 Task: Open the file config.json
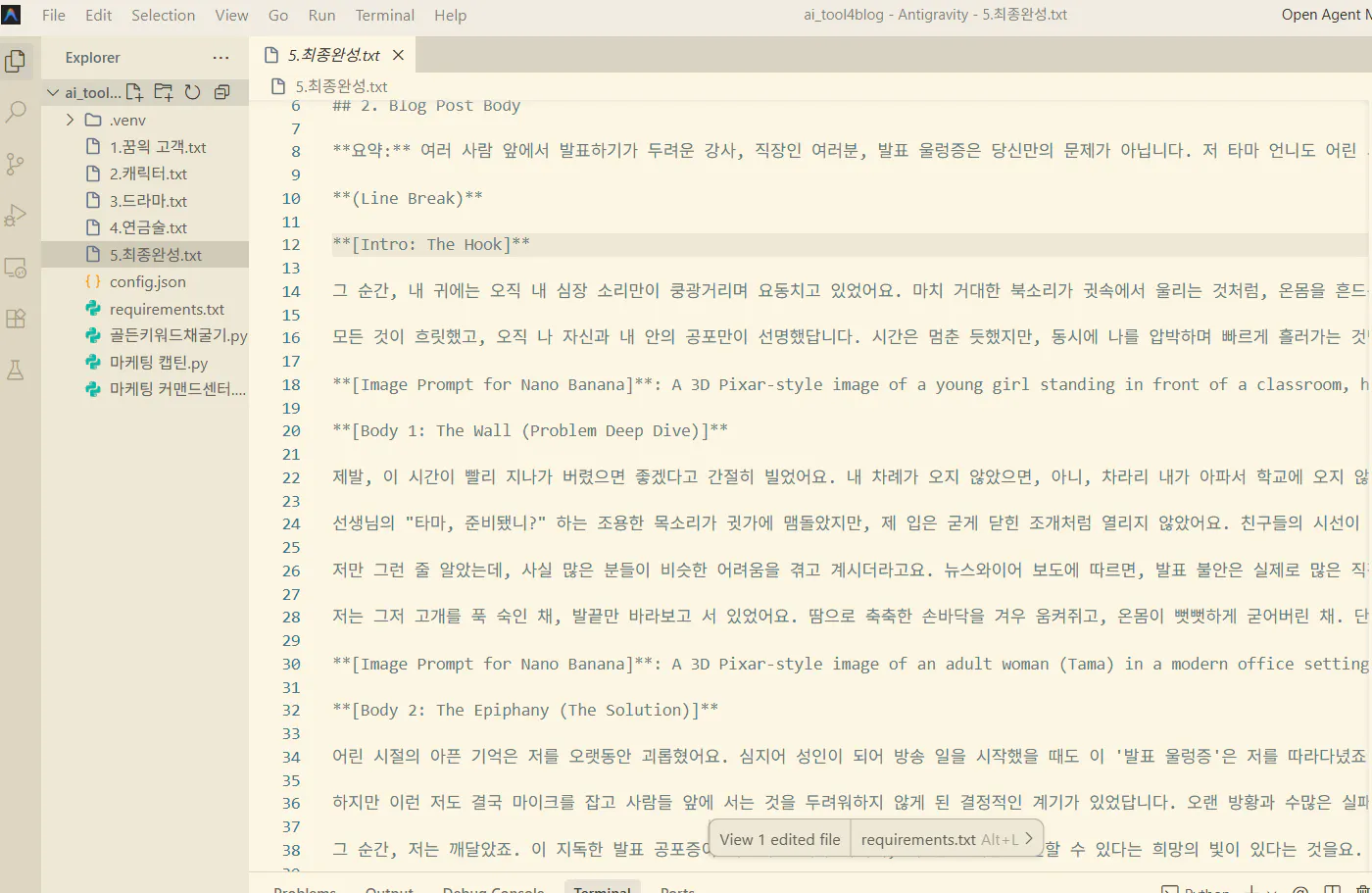(148, 281)
